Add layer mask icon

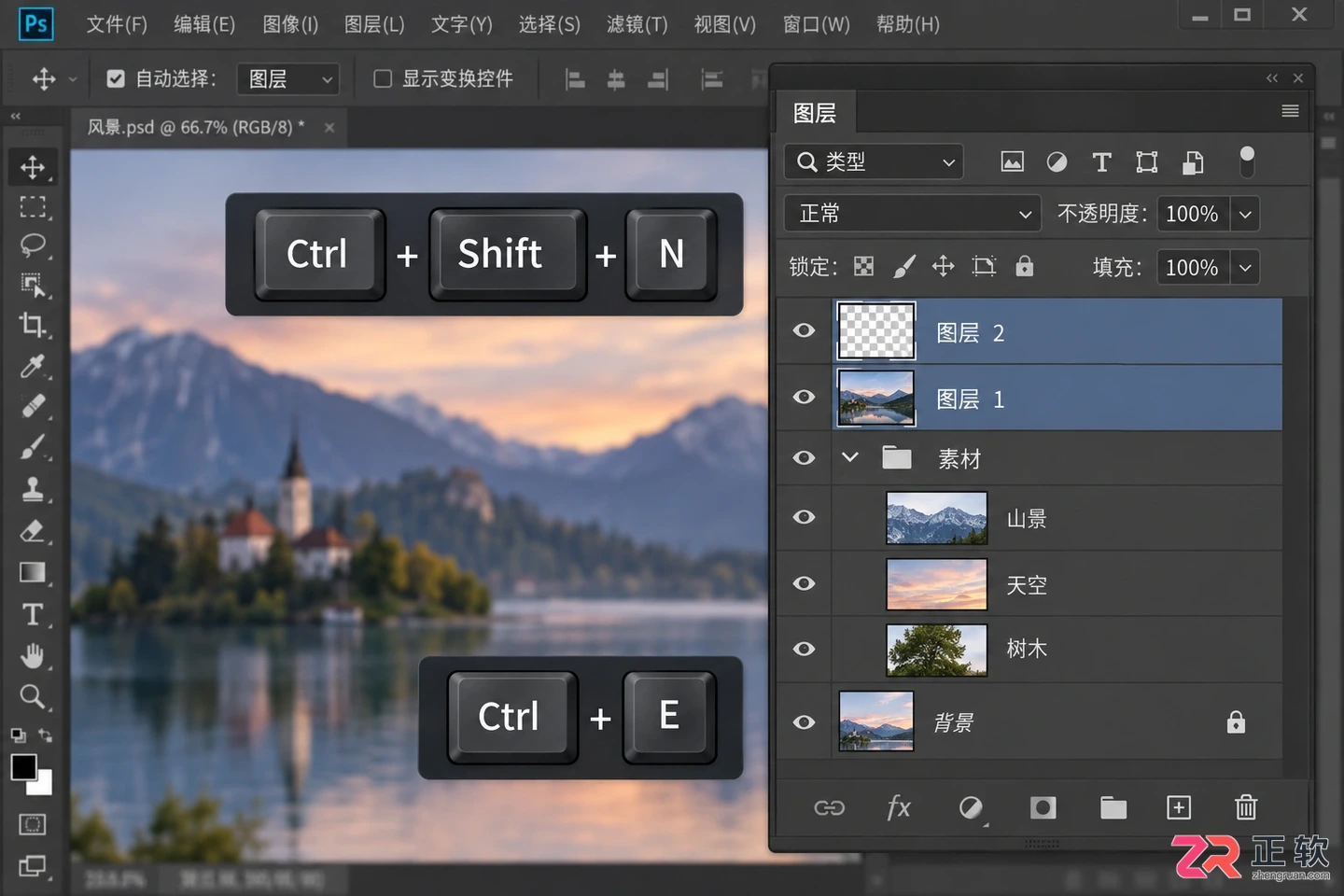1043,807
